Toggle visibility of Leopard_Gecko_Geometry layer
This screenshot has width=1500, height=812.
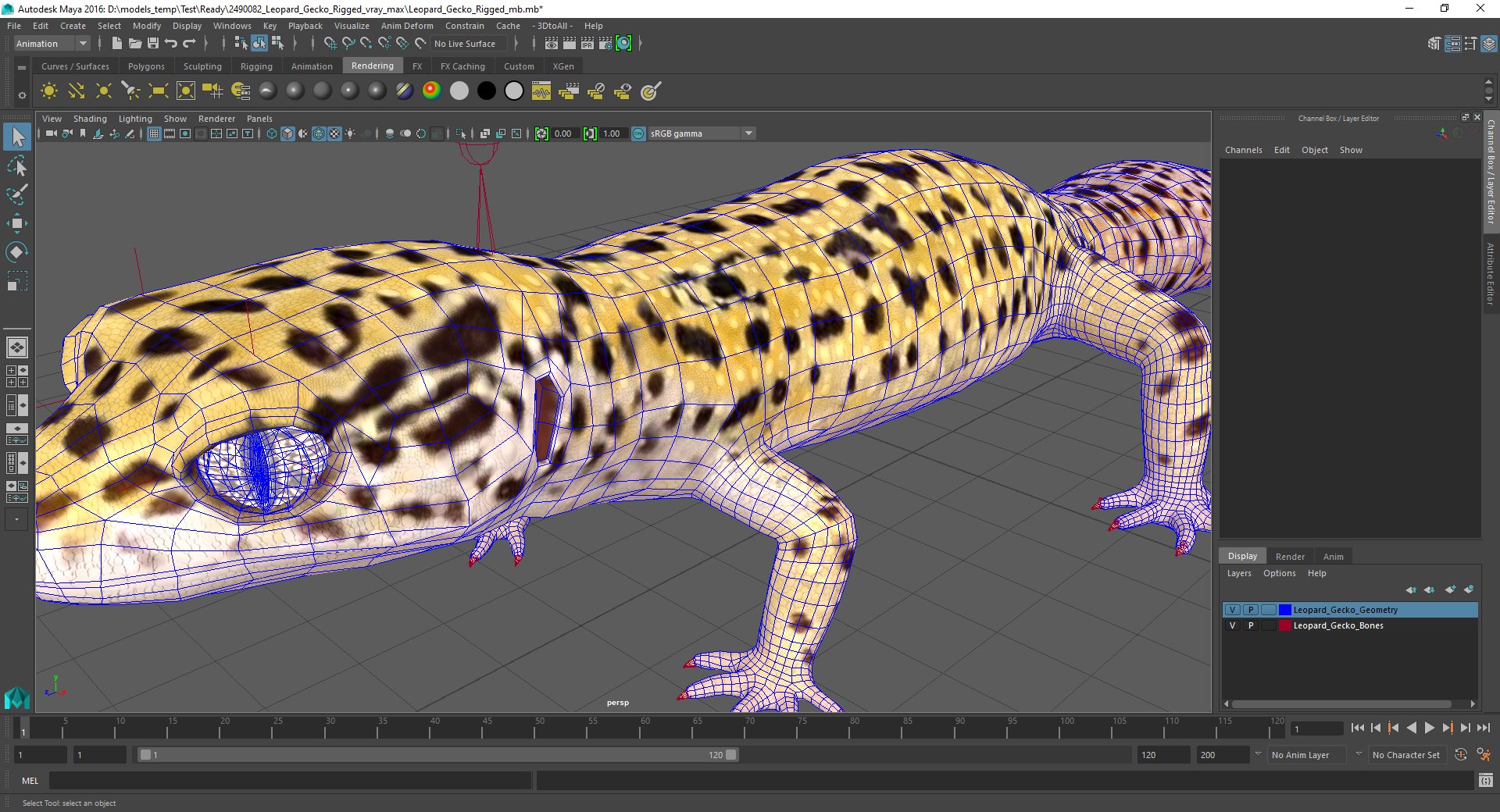(1232, 610)
